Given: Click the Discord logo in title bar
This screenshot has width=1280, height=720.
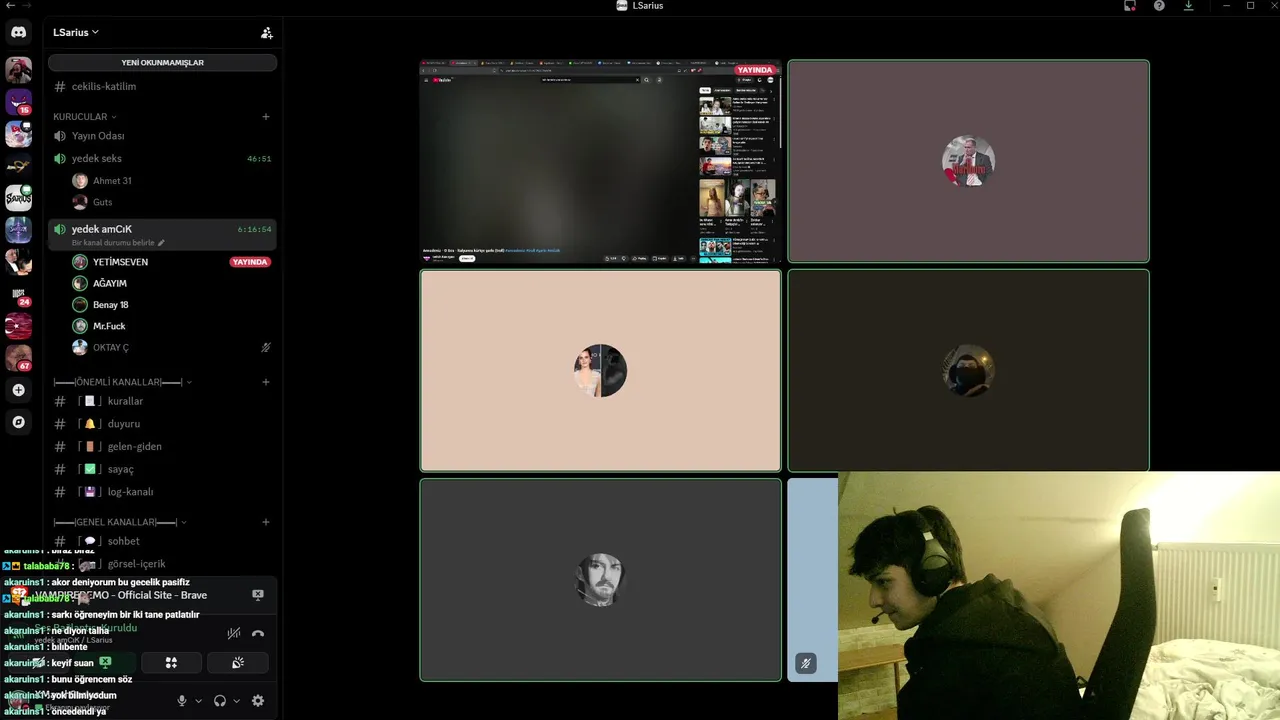Looking at the screenshot, I should tap(621, 6).
